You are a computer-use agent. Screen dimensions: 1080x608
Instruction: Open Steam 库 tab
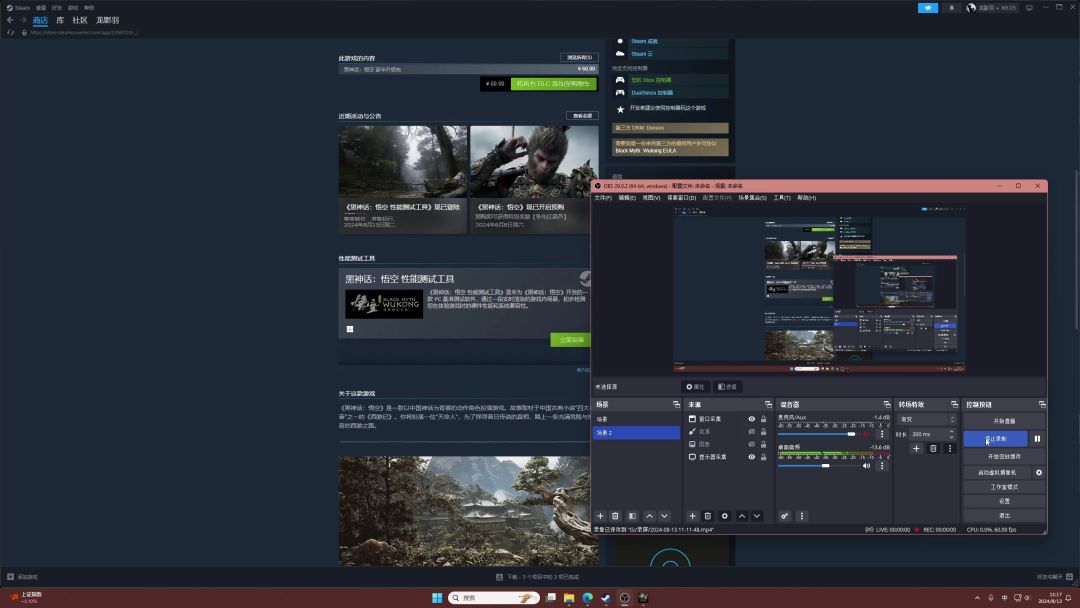tap(60, 20)
